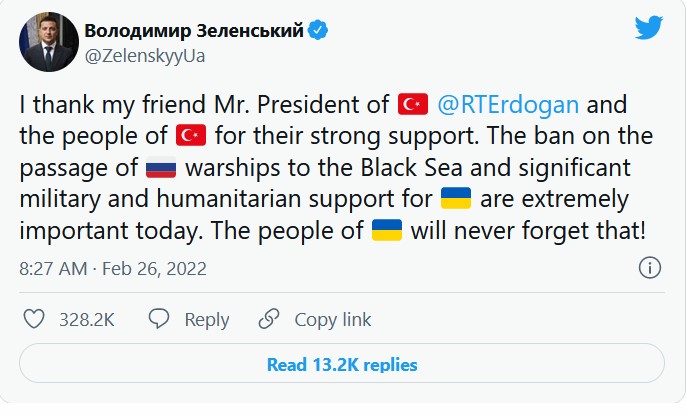Click the Turkish flag after "the people of"
The height and width of the screenshot is (417, 687).
pyautogui.click(x=190, y=136)
